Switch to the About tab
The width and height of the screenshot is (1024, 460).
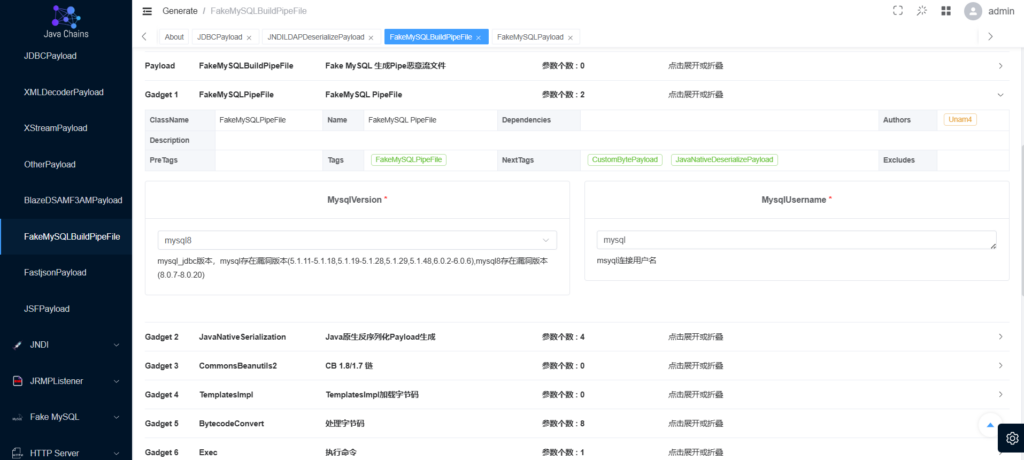coord(174,37)
